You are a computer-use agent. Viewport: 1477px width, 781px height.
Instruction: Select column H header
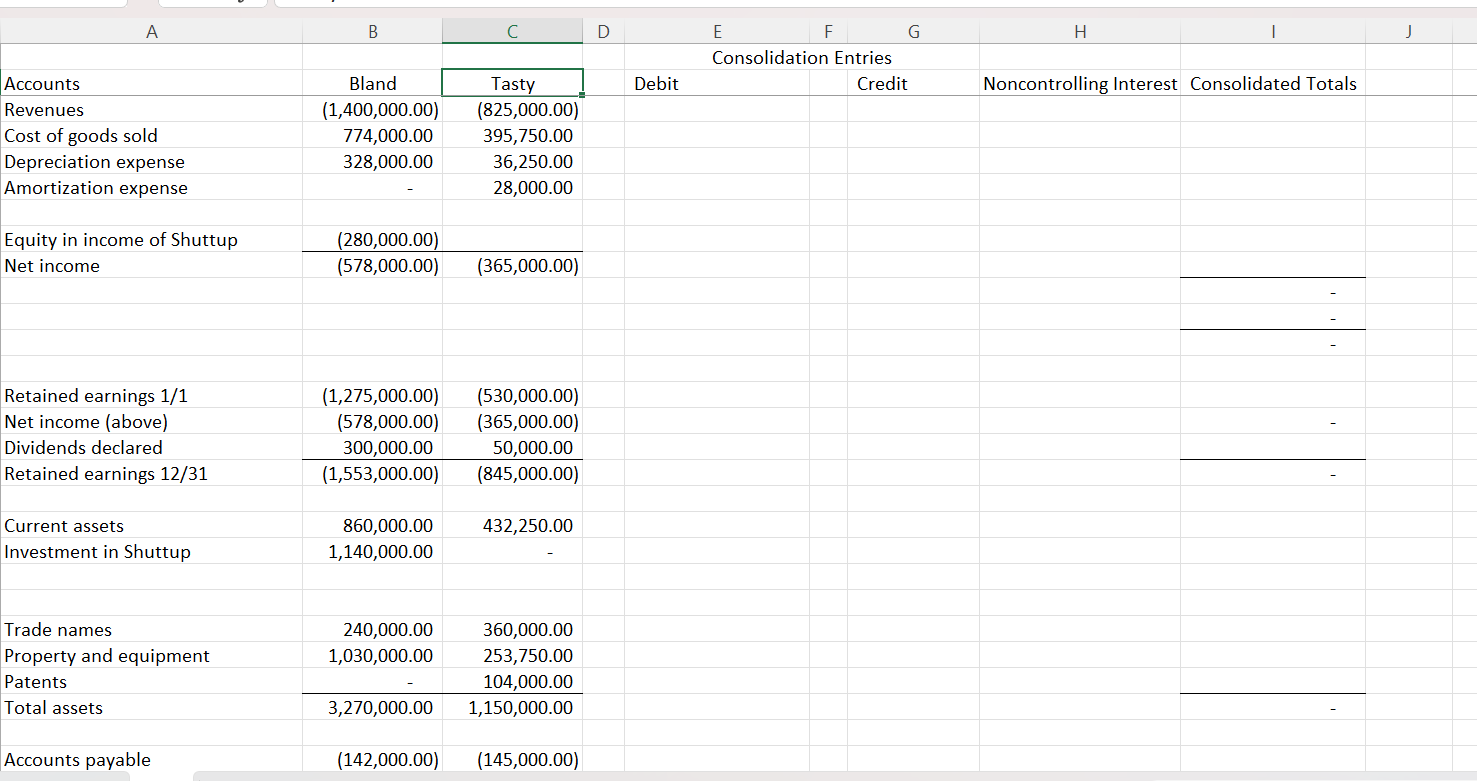1080,32
